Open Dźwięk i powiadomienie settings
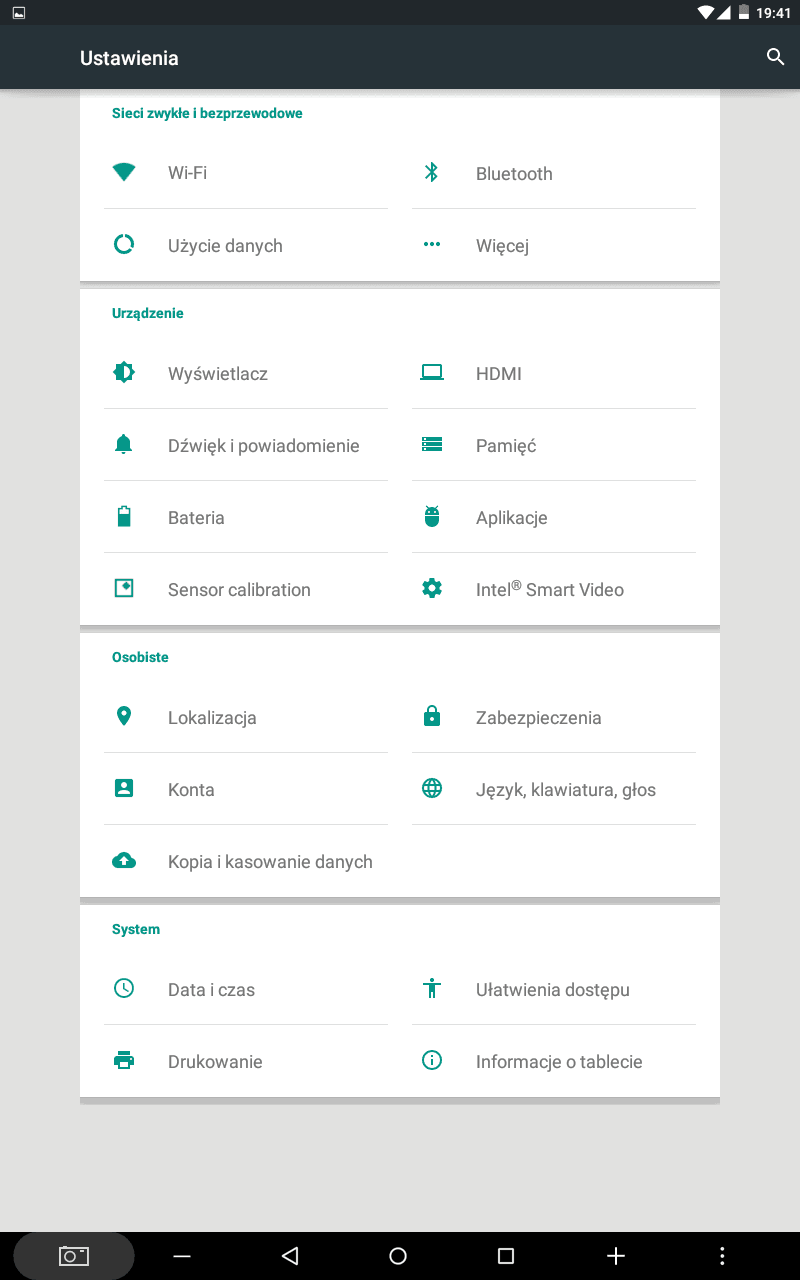The width and height of the screenshot is (800, 1280). tap(246, 445)
